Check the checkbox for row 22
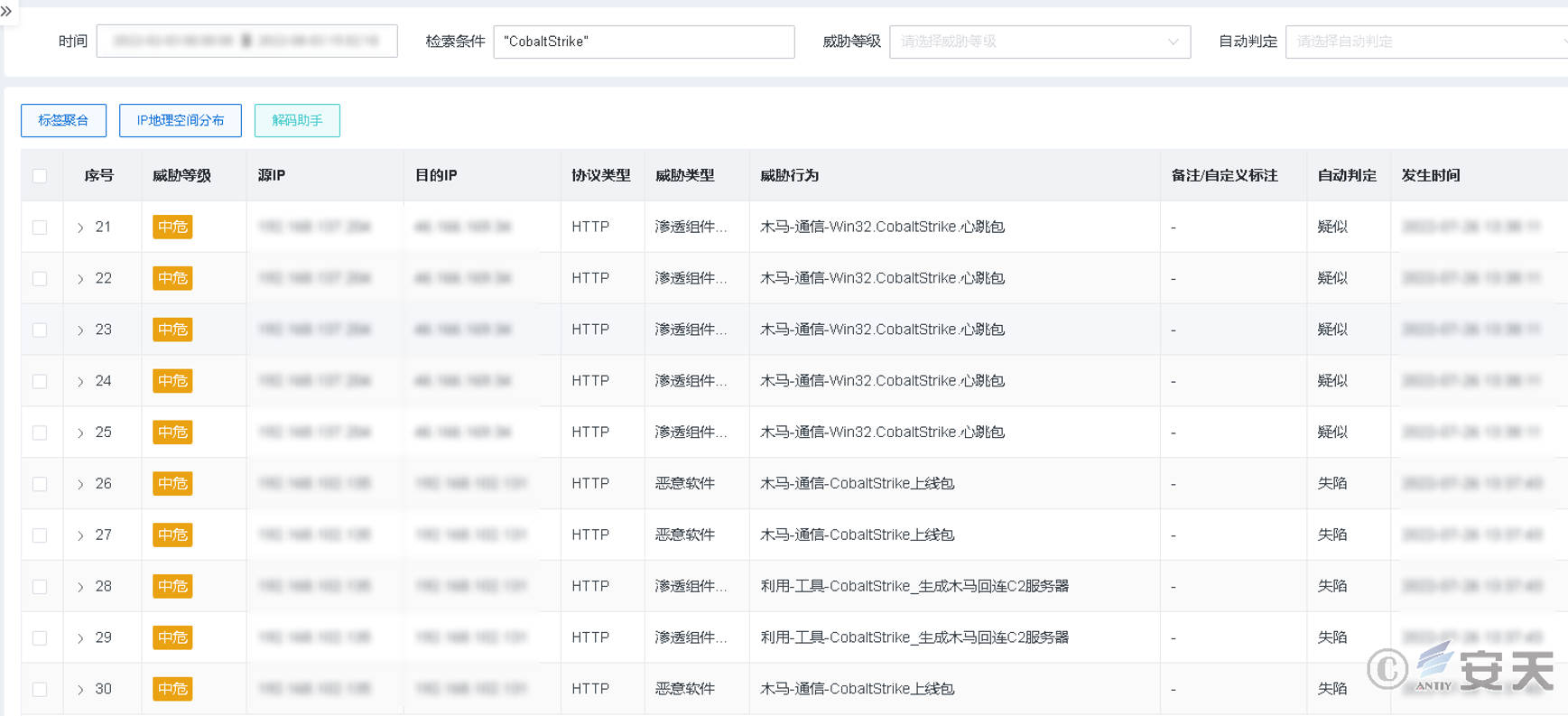Viewport: 1568px width, 716px height. coord(40,278)
